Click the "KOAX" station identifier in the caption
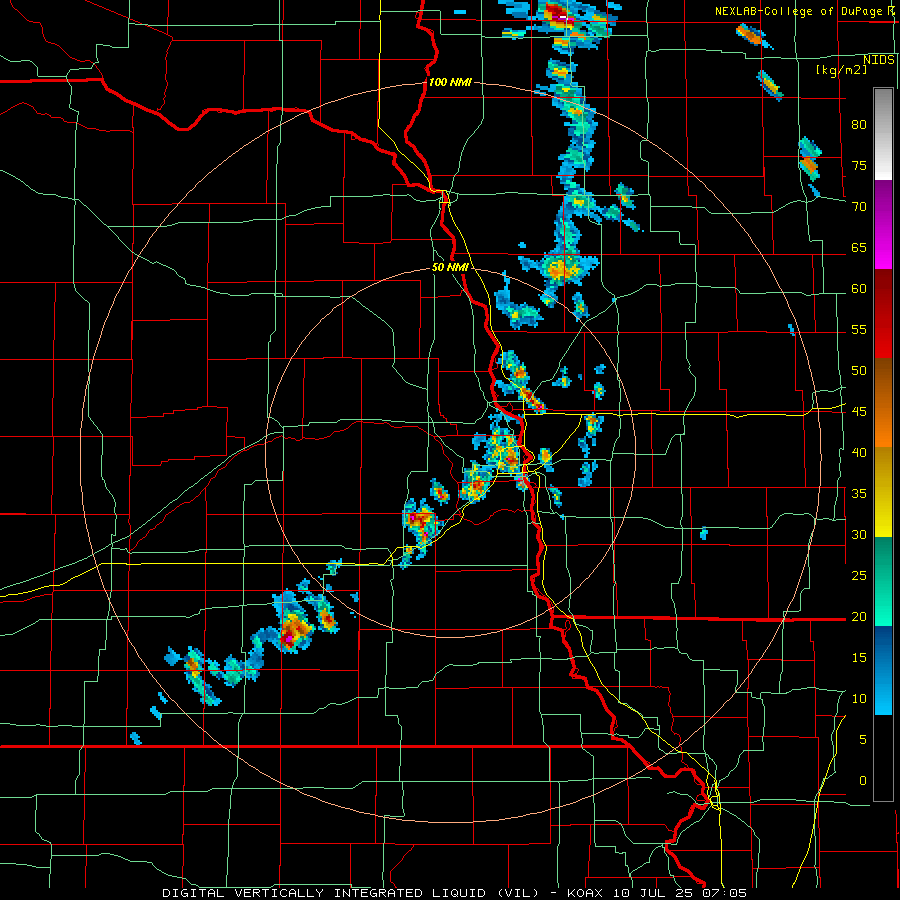900x900 pixels. 585,893
